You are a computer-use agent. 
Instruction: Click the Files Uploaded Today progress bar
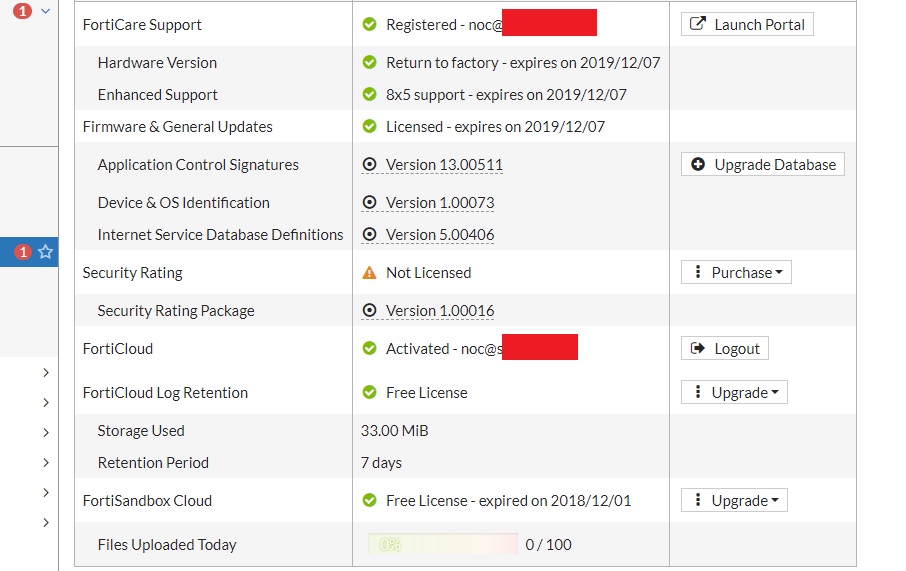click(442, 545)
